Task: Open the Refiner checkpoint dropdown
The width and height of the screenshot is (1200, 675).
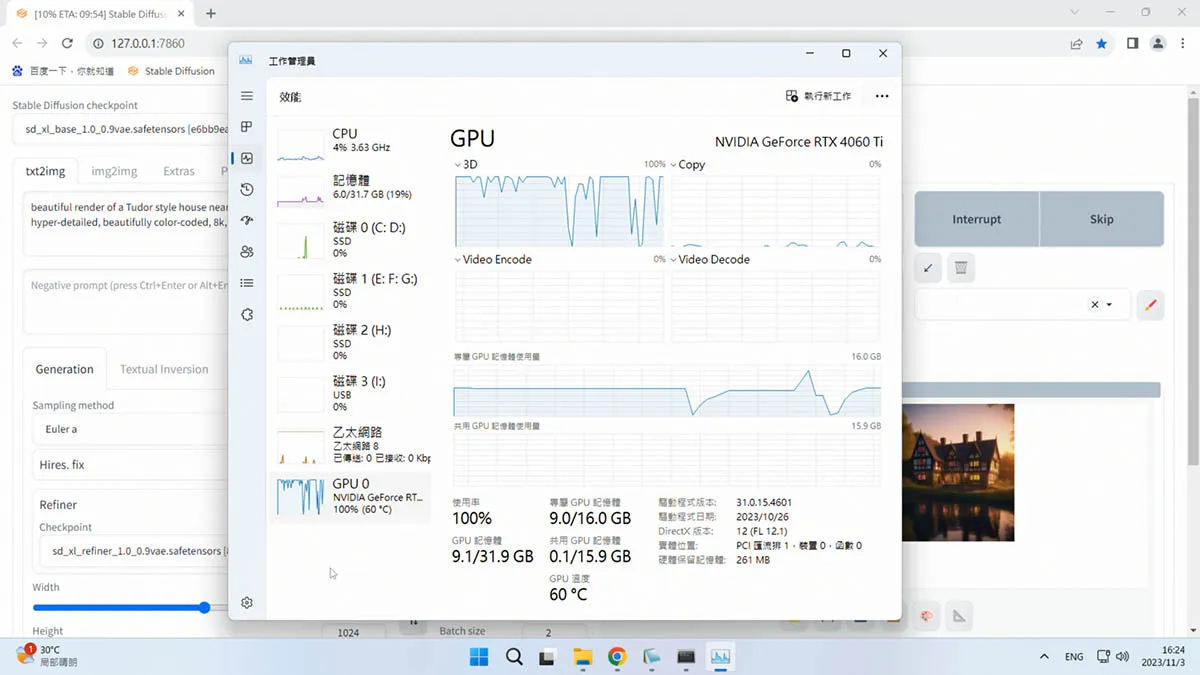Action: (134, 550)
